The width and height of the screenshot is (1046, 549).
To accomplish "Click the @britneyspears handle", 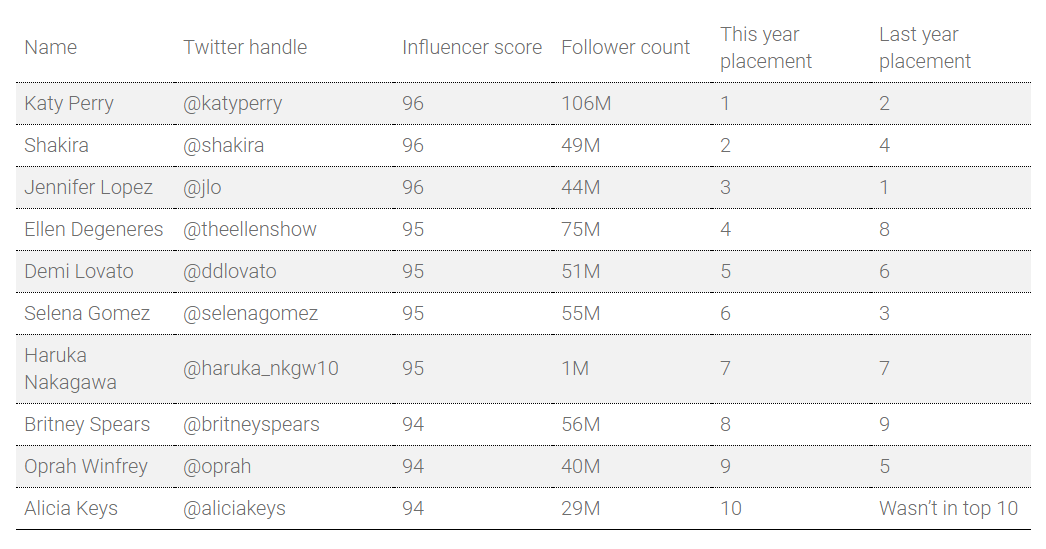I will click(251, 424).
